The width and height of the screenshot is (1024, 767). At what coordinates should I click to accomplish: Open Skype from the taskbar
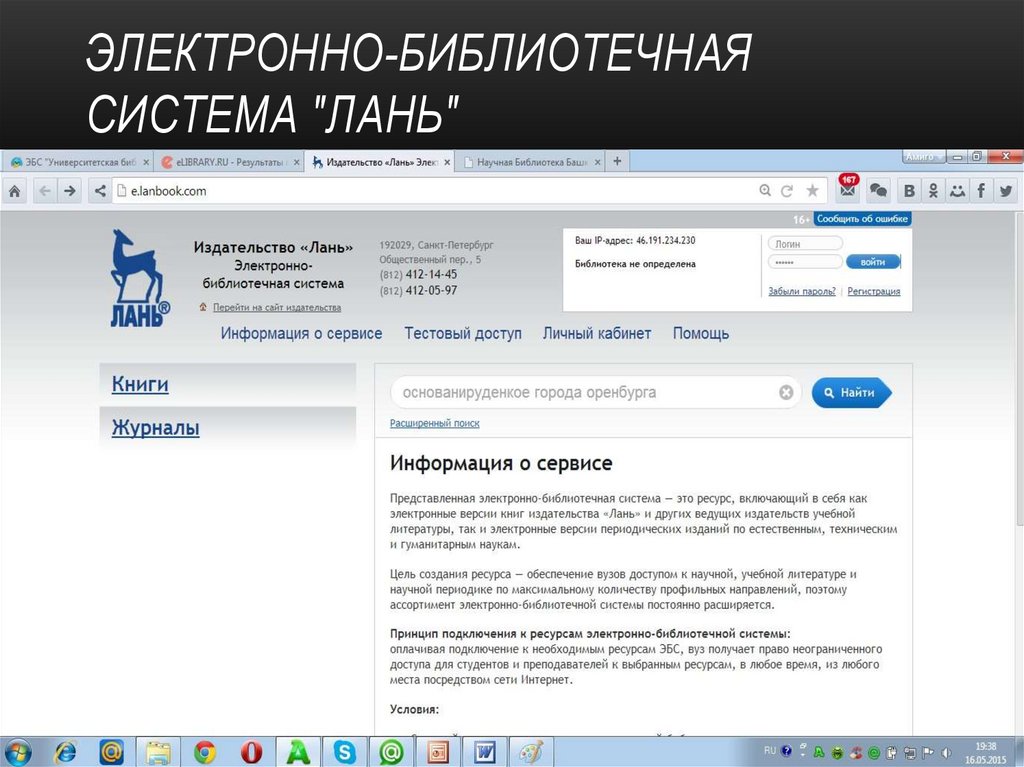pyautogui.click(x=344, y=752)
